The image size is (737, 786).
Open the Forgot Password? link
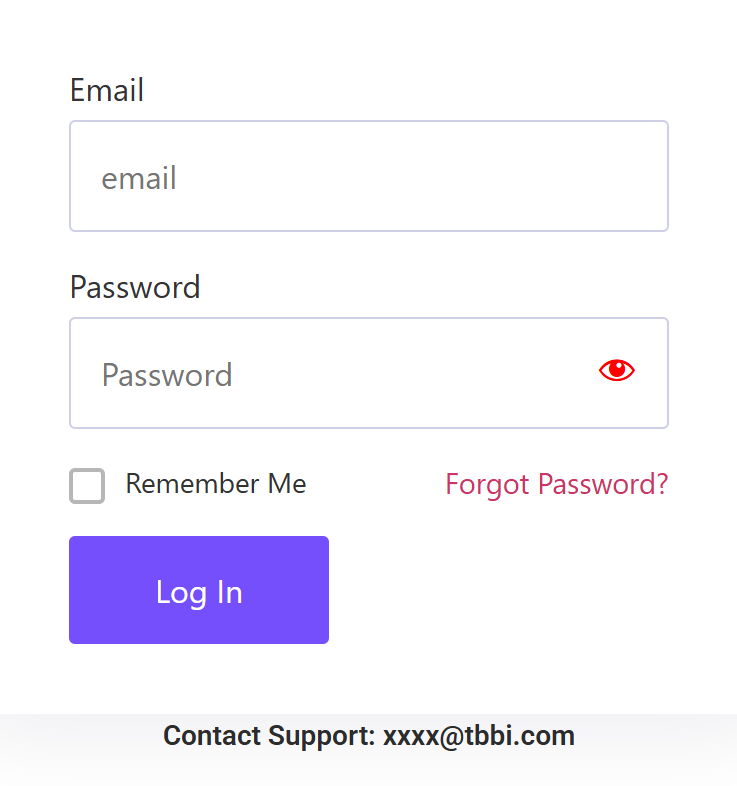coord(557,484)
